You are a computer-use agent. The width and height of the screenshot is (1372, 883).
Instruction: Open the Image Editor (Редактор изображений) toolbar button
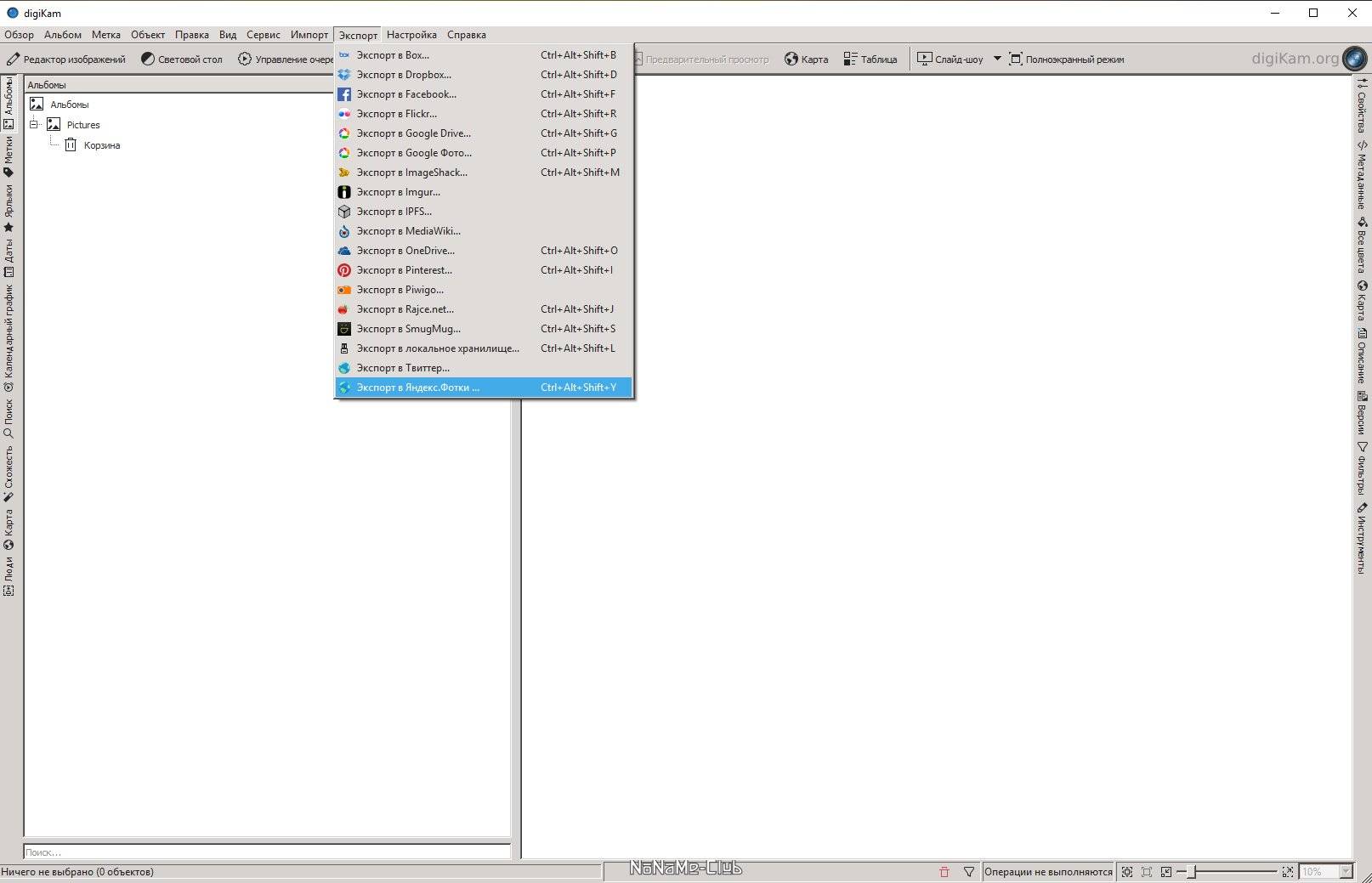pos(65,59)
